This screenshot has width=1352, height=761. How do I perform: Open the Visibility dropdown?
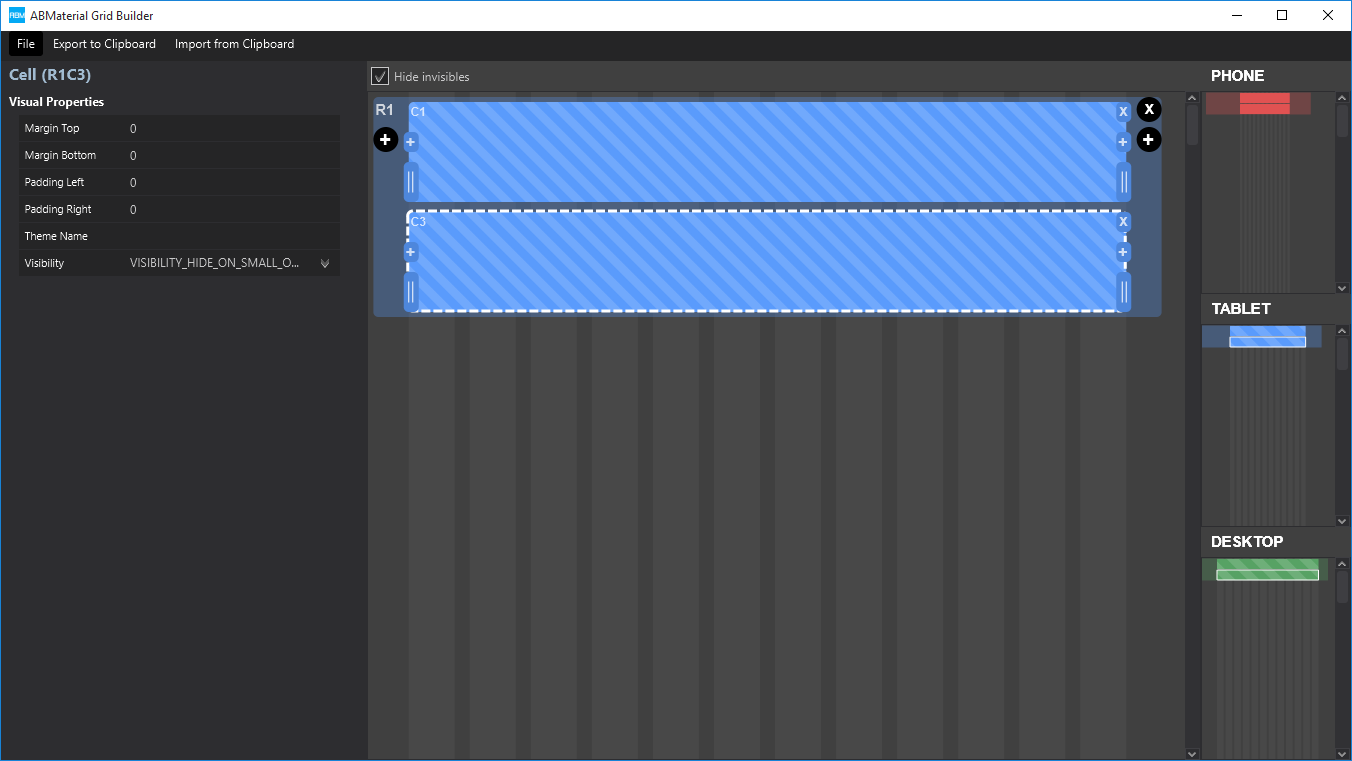coord(324,263)
